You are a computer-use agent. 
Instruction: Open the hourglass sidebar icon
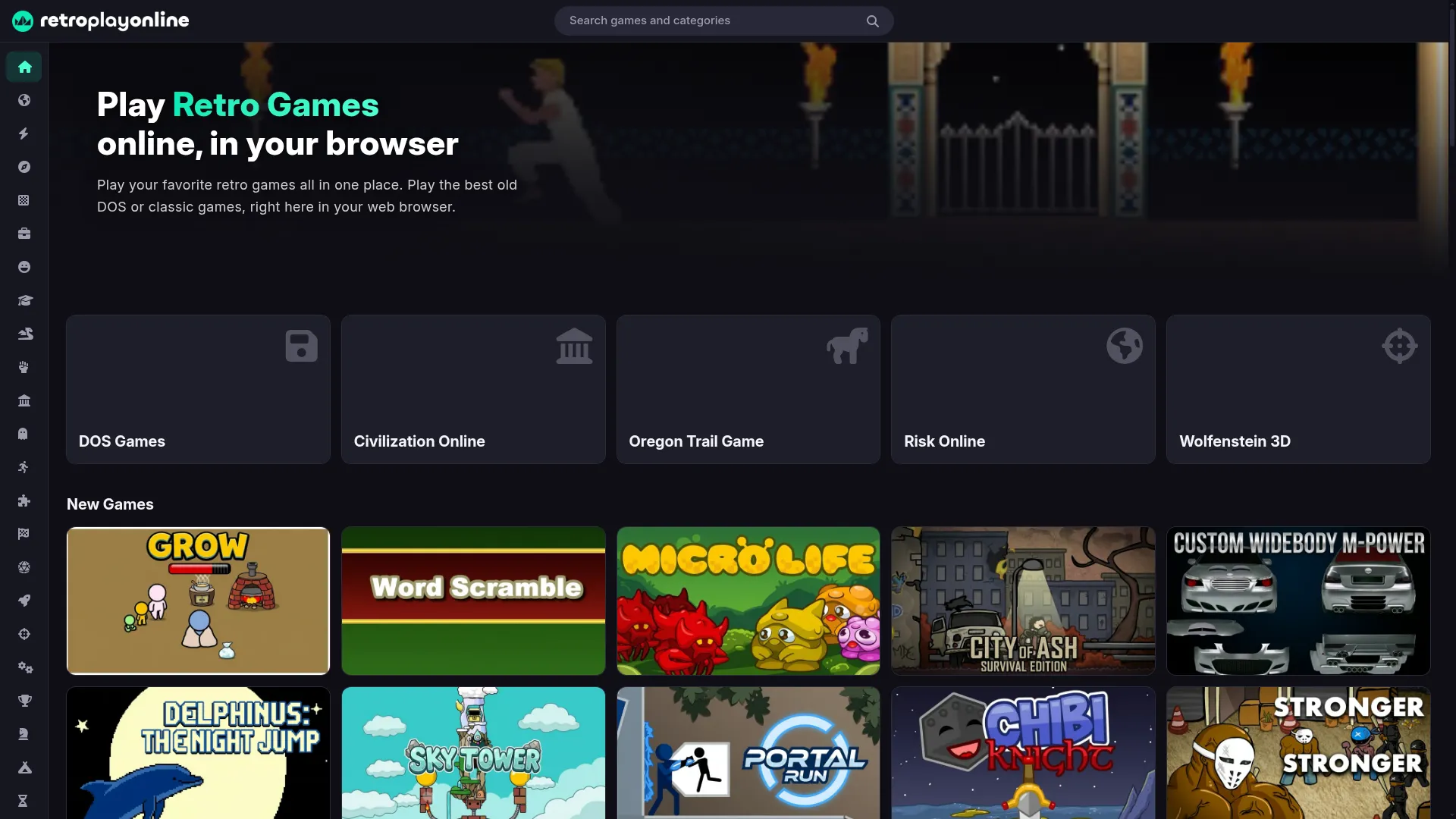click(x=24, y=801)
